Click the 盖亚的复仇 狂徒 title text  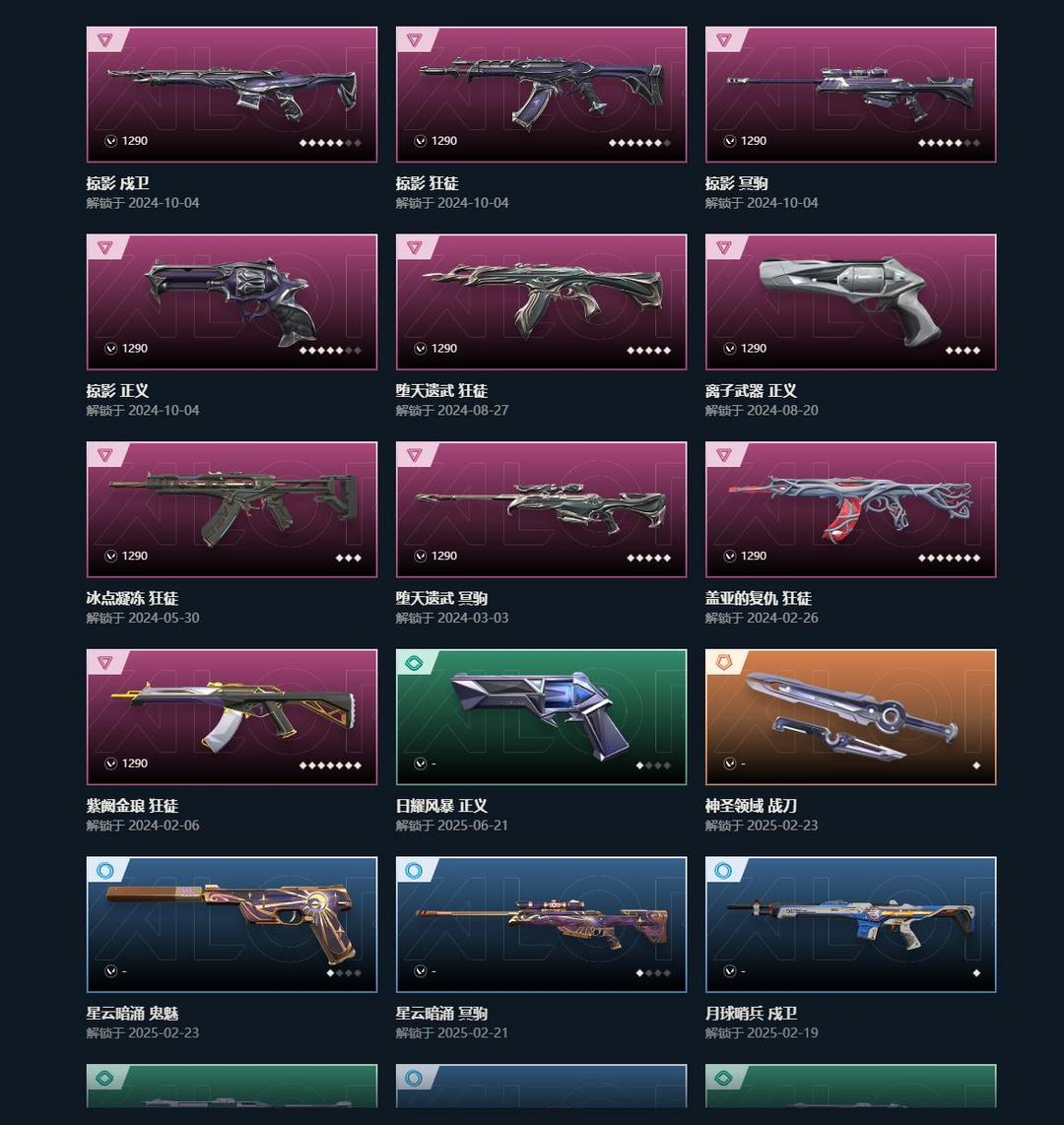759,598
